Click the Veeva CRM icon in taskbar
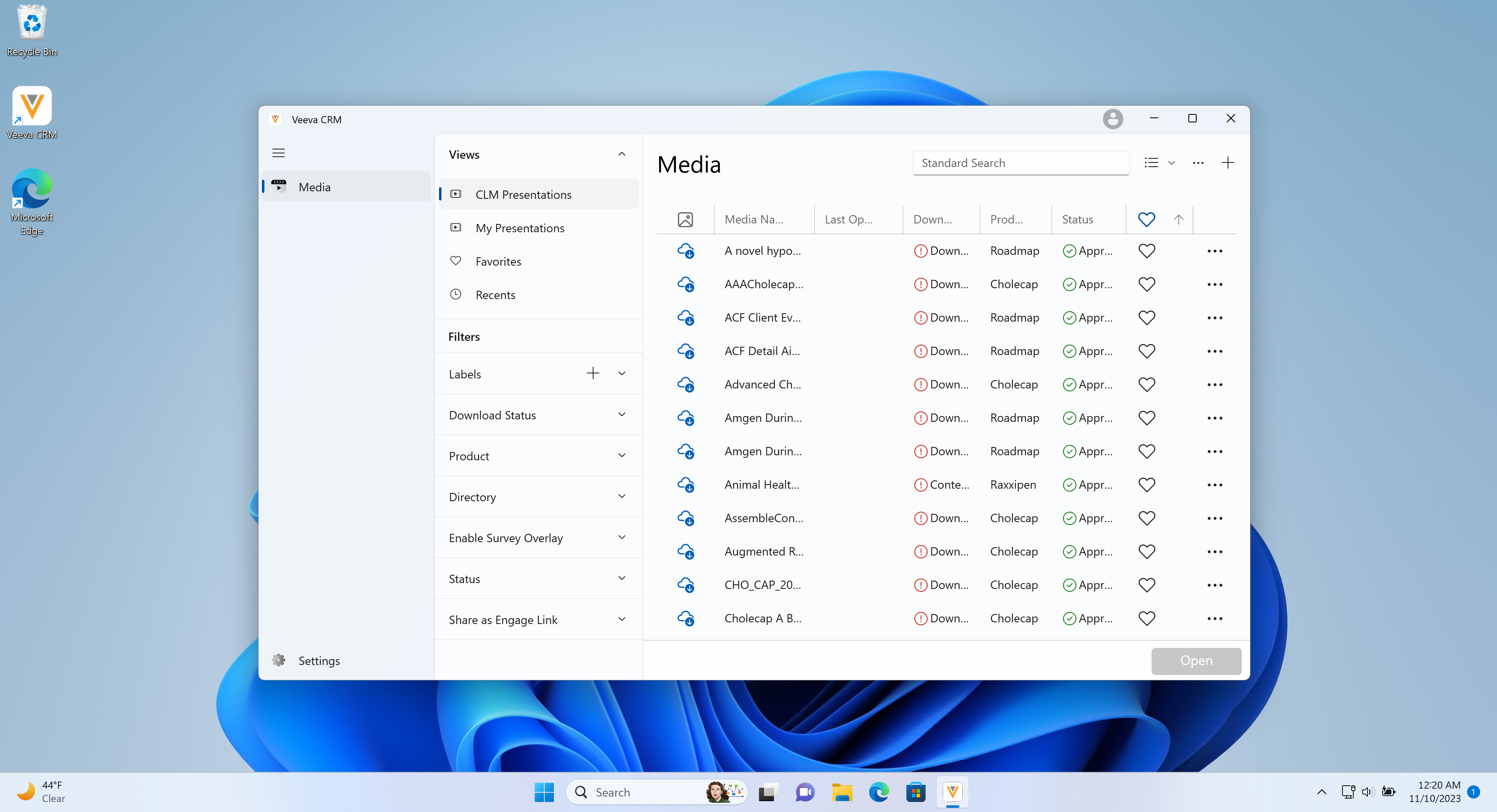The width and height of the screenshot is (1497, 812). [952, 791]
